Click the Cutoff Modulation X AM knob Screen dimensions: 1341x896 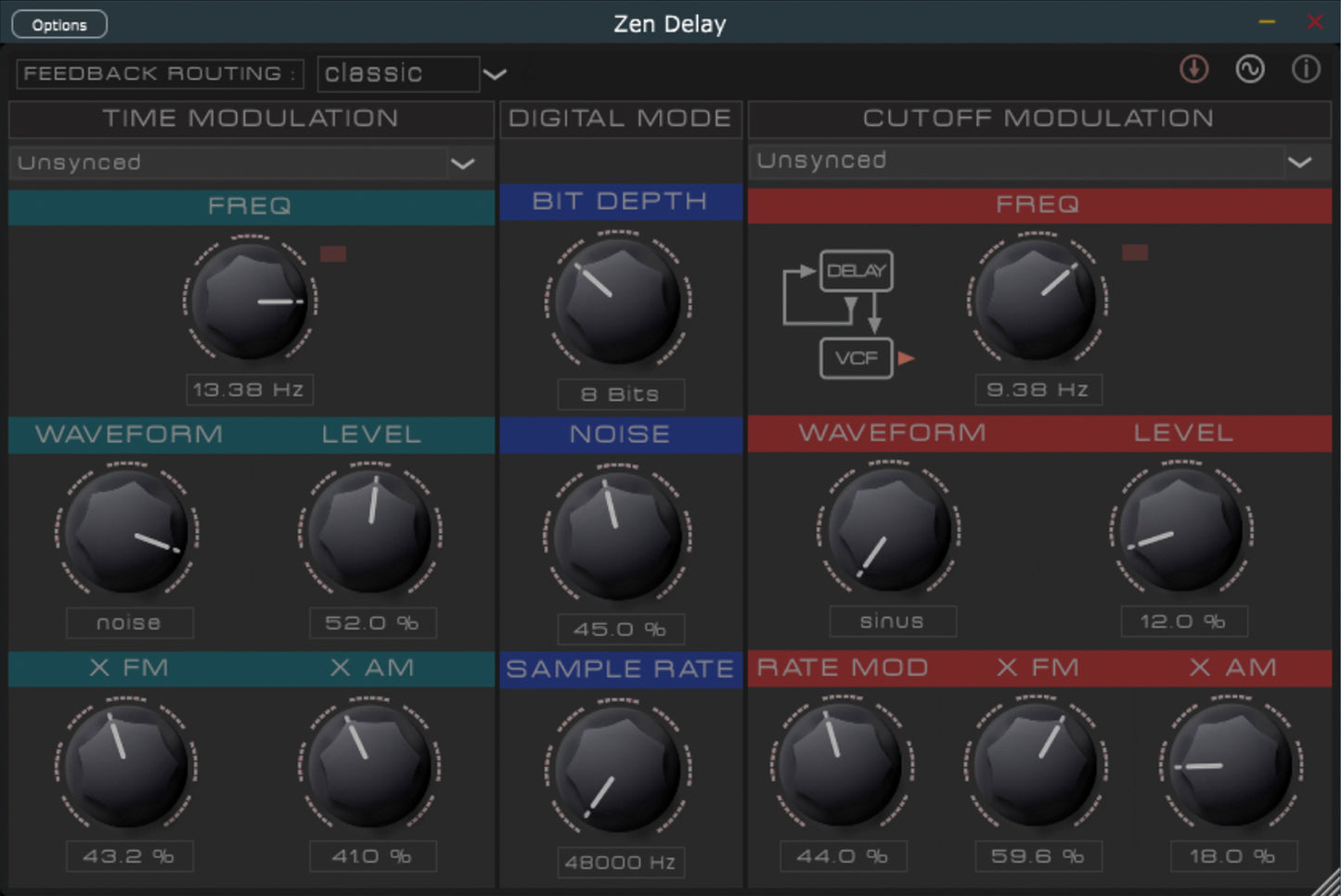pos(1231,765)
